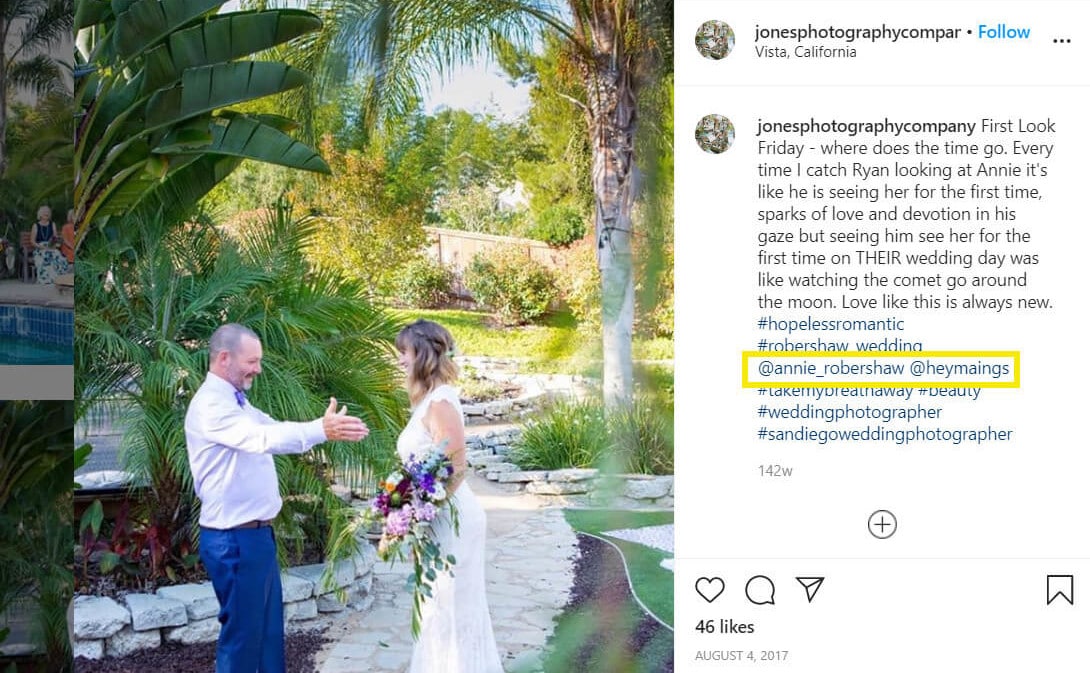The height and width of the screenshot is (673, 1090).
Task: Open comments with speech bubble icon
Action: [760, 590]
